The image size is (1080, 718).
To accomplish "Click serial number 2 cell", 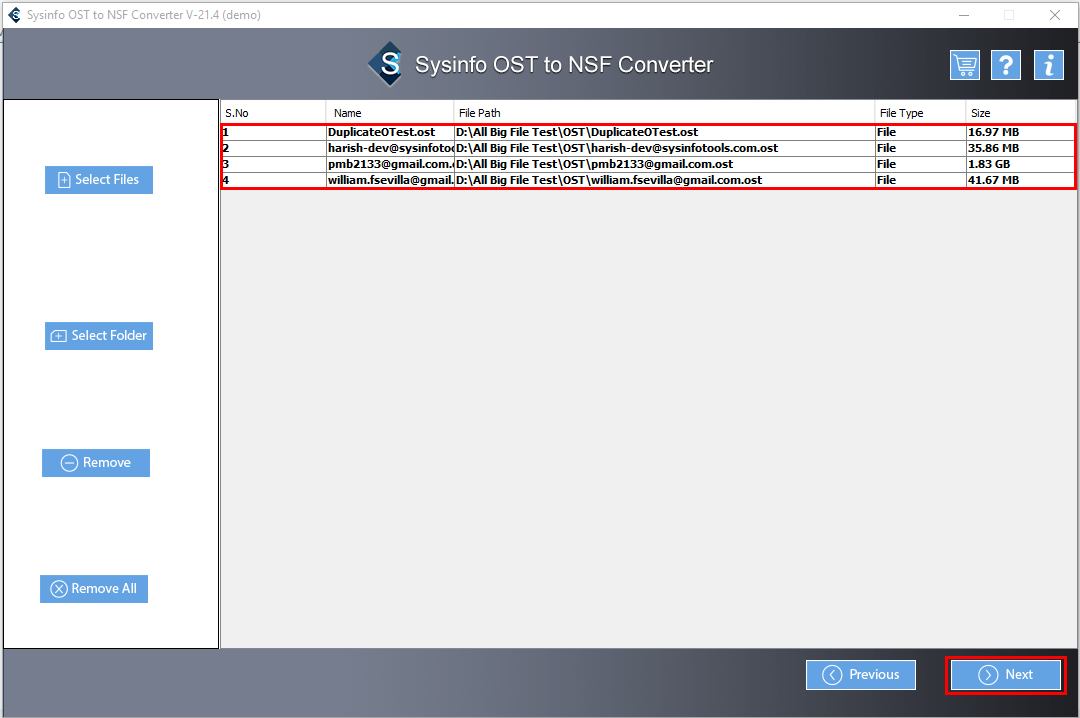I will pos(274,148).
